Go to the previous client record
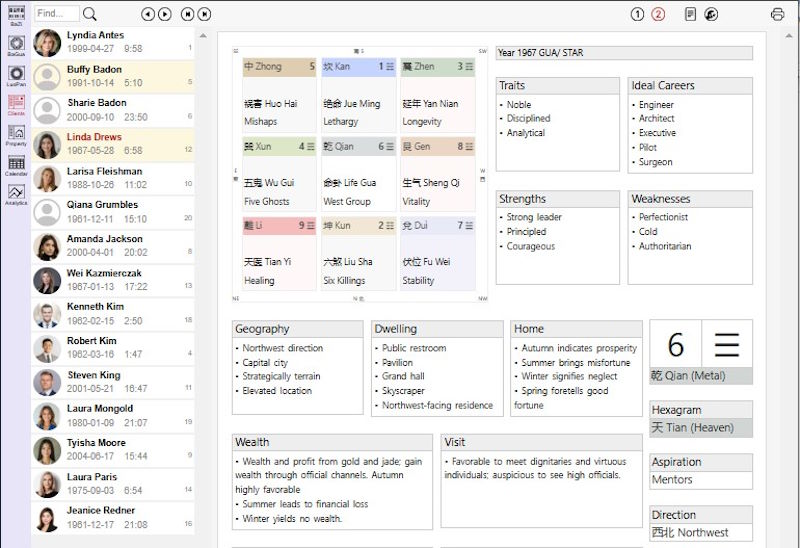The height and width of the screenshot is (548, 800). (x=148, y=14)
